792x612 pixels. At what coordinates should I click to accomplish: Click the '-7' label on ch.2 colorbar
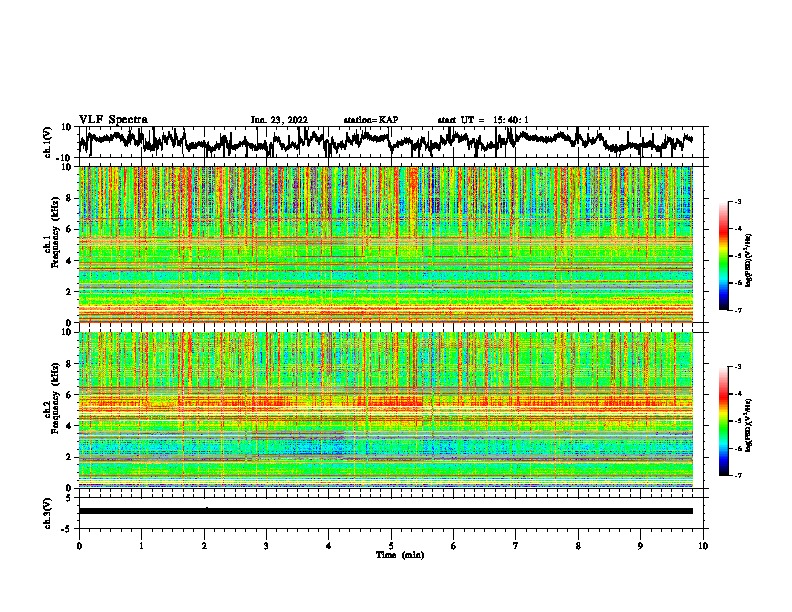point(738,475)
